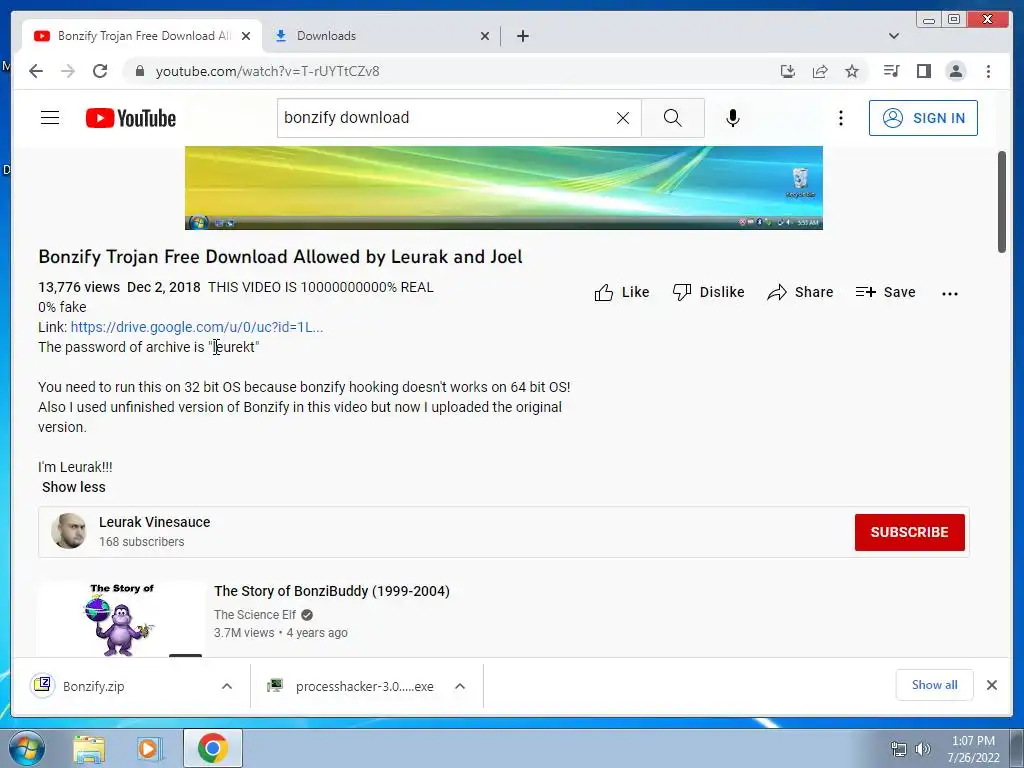This screenshot has height=768, width=1024.
Task: Go back with the browser back arrow
Action: point(36,71)
